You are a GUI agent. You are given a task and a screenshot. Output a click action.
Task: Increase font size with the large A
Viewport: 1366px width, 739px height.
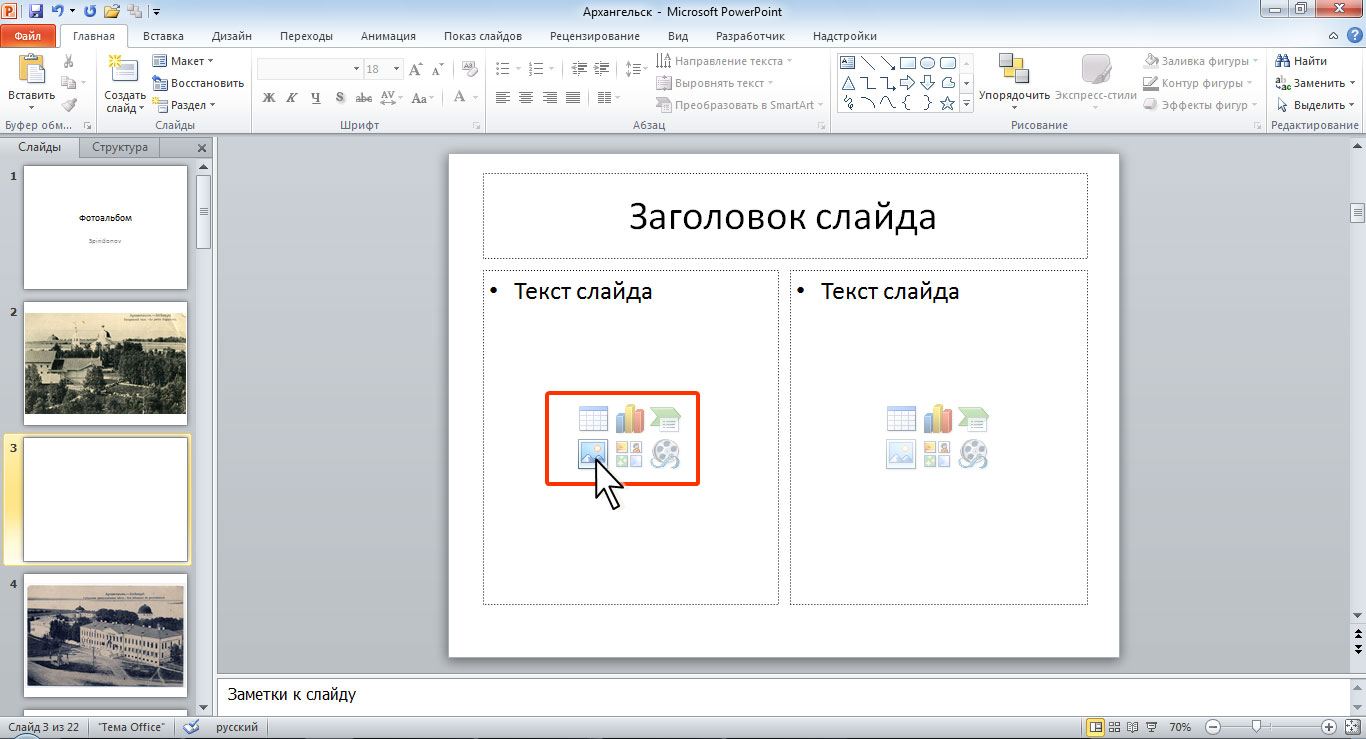pyautogui.click(x=415, y=69)
